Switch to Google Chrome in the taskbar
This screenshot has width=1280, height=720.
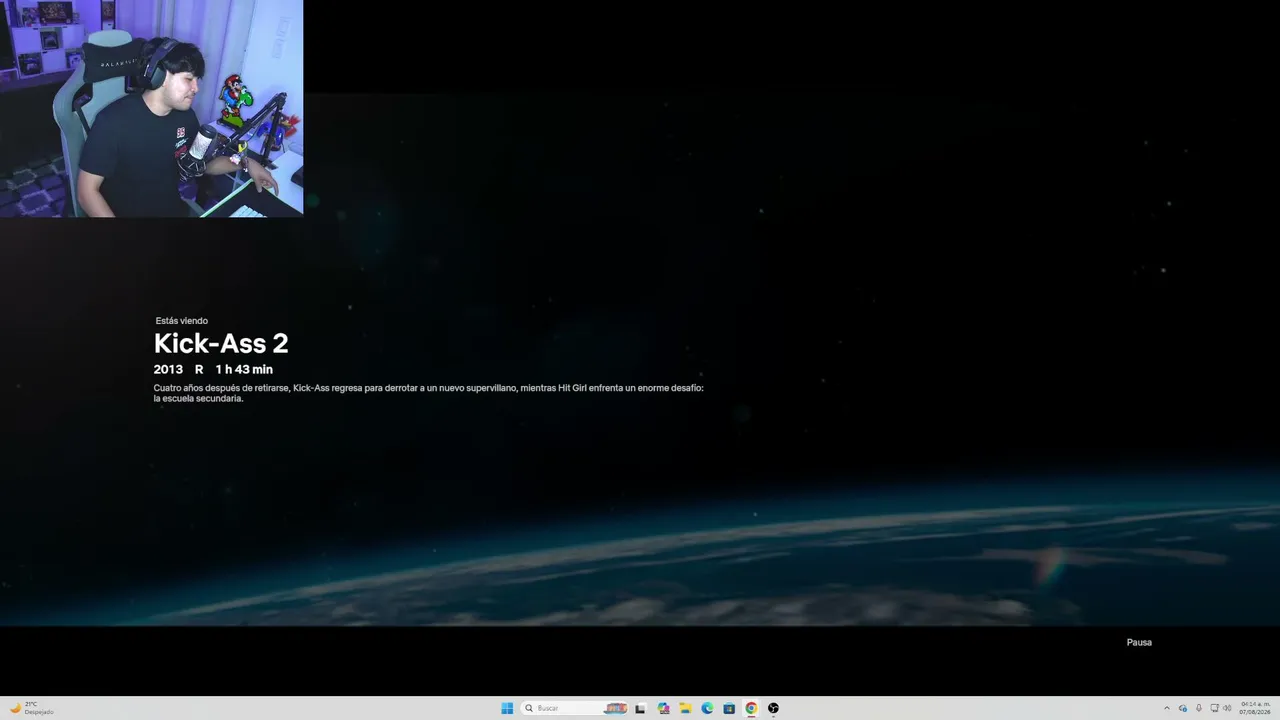coord(751,708)
